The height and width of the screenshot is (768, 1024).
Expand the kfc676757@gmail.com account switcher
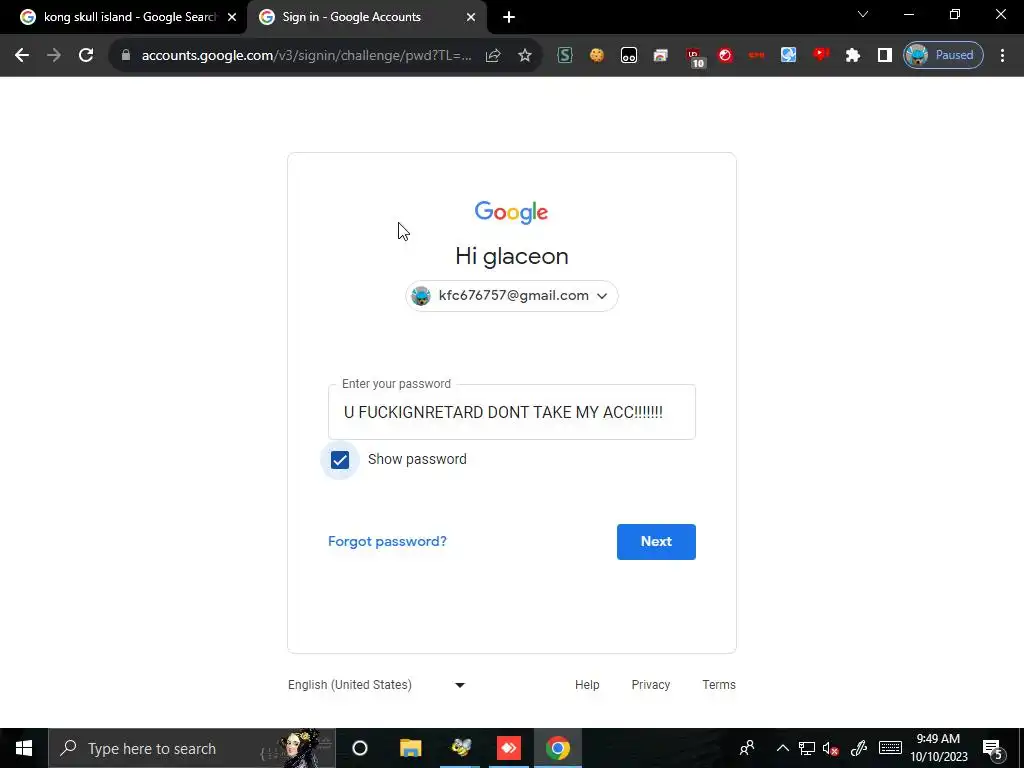pos(511,296)
